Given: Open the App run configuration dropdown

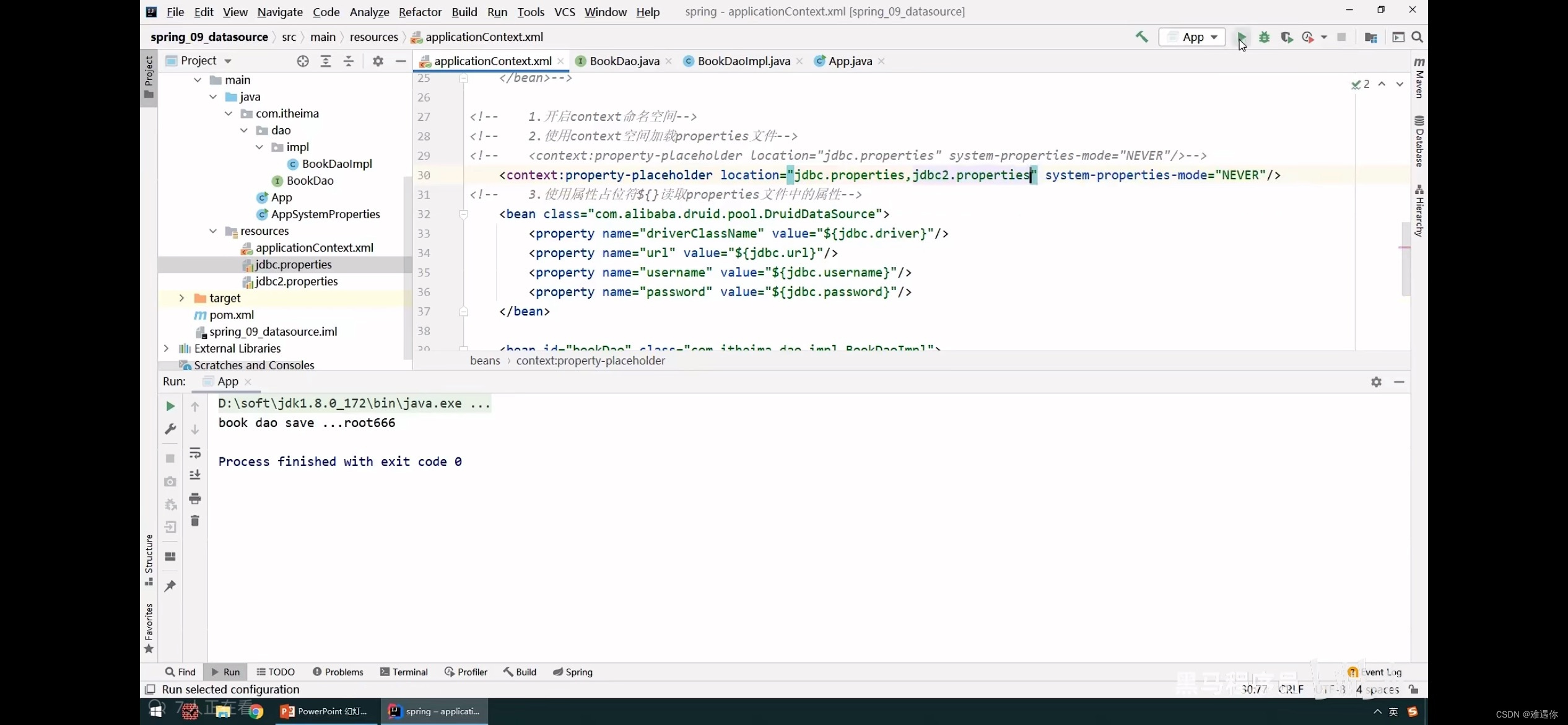Looking at the screenshot, I should [1192, 37].
